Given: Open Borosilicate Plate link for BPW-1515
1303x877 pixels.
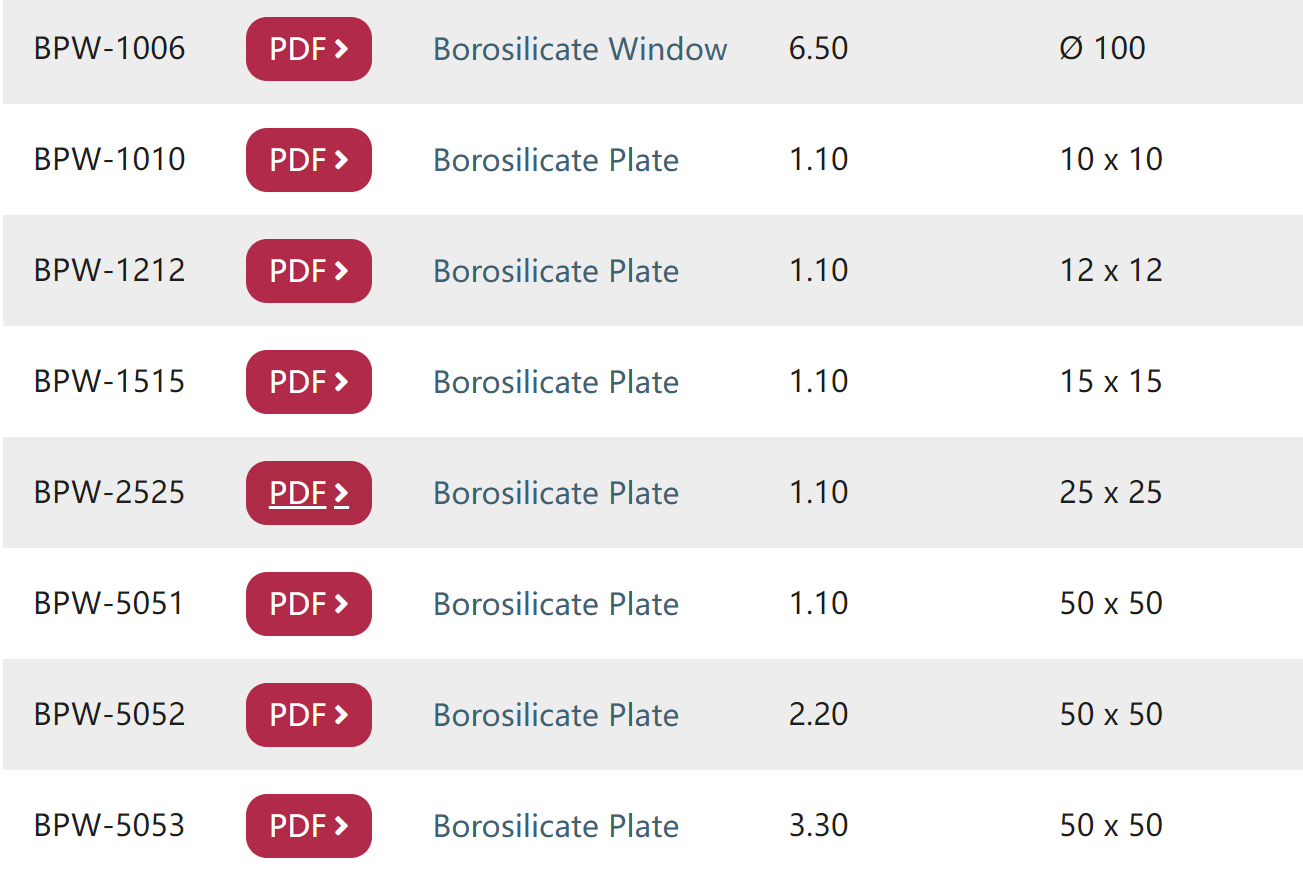Looking at the screenshot, I should (x=556, y=382).
